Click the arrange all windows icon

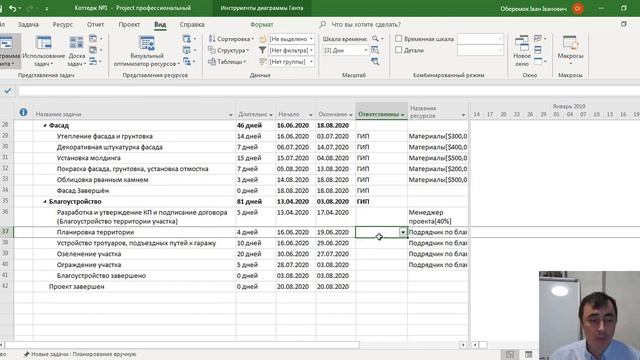tap(538, 50)
